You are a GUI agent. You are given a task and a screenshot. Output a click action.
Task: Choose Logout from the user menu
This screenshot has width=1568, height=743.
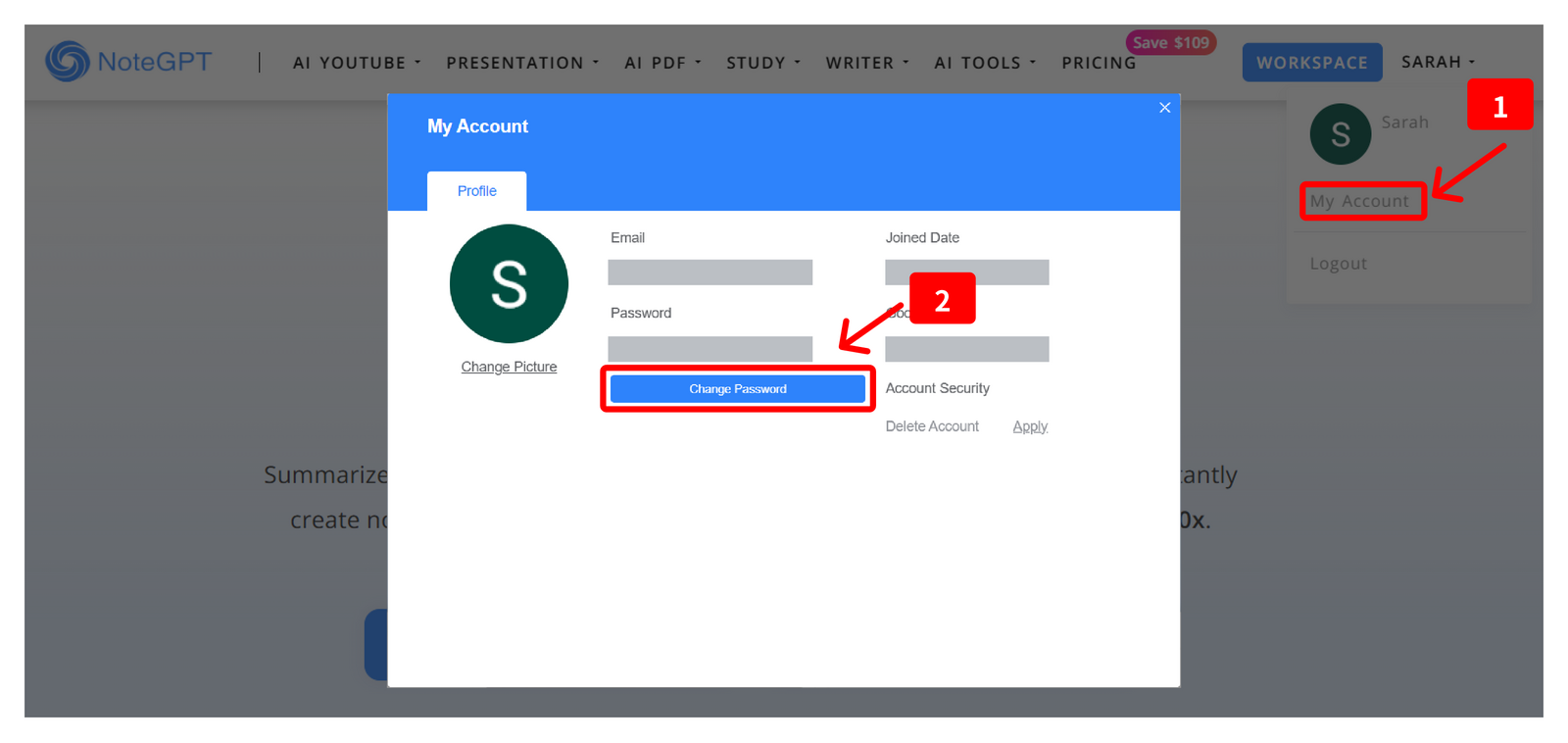pos(1338,264)
